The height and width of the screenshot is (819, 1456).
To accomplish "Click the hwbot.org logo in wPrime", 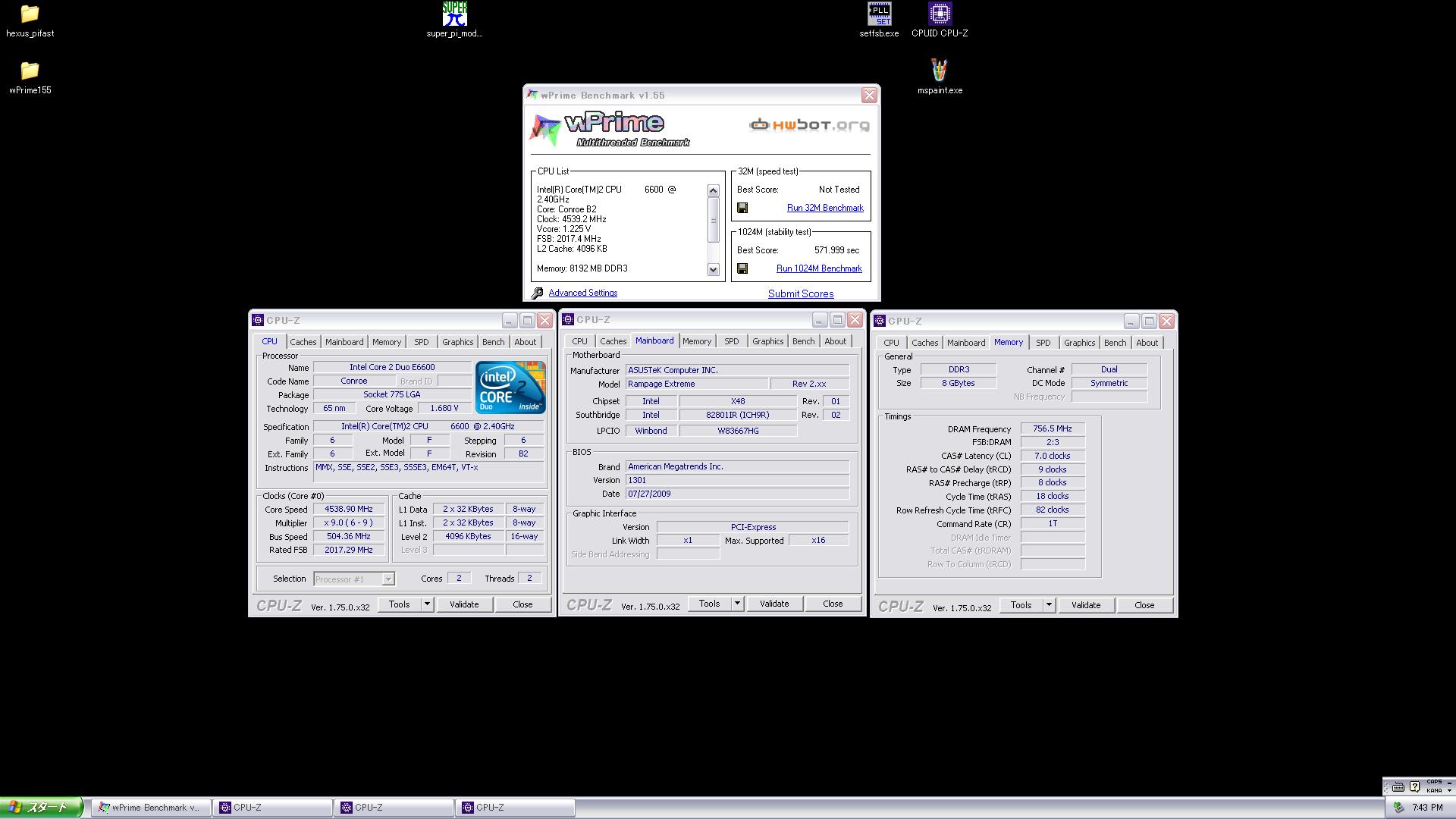I will pos(810,125).
